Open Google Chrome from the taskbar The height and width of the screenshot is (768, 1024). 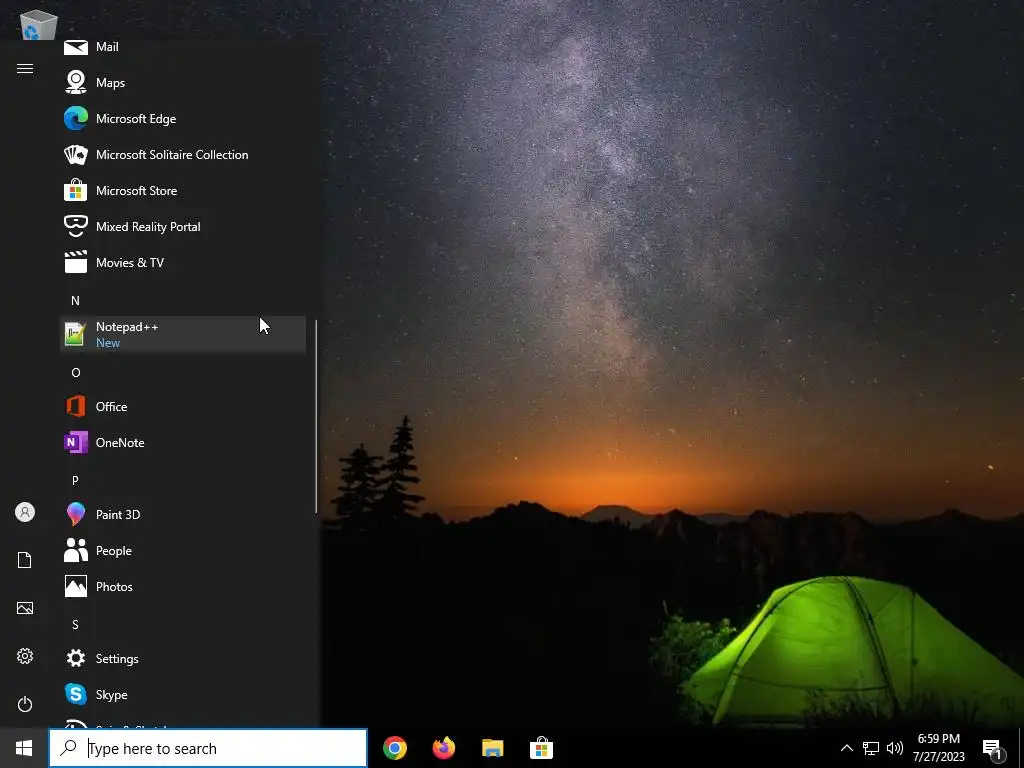pos(395,748)
